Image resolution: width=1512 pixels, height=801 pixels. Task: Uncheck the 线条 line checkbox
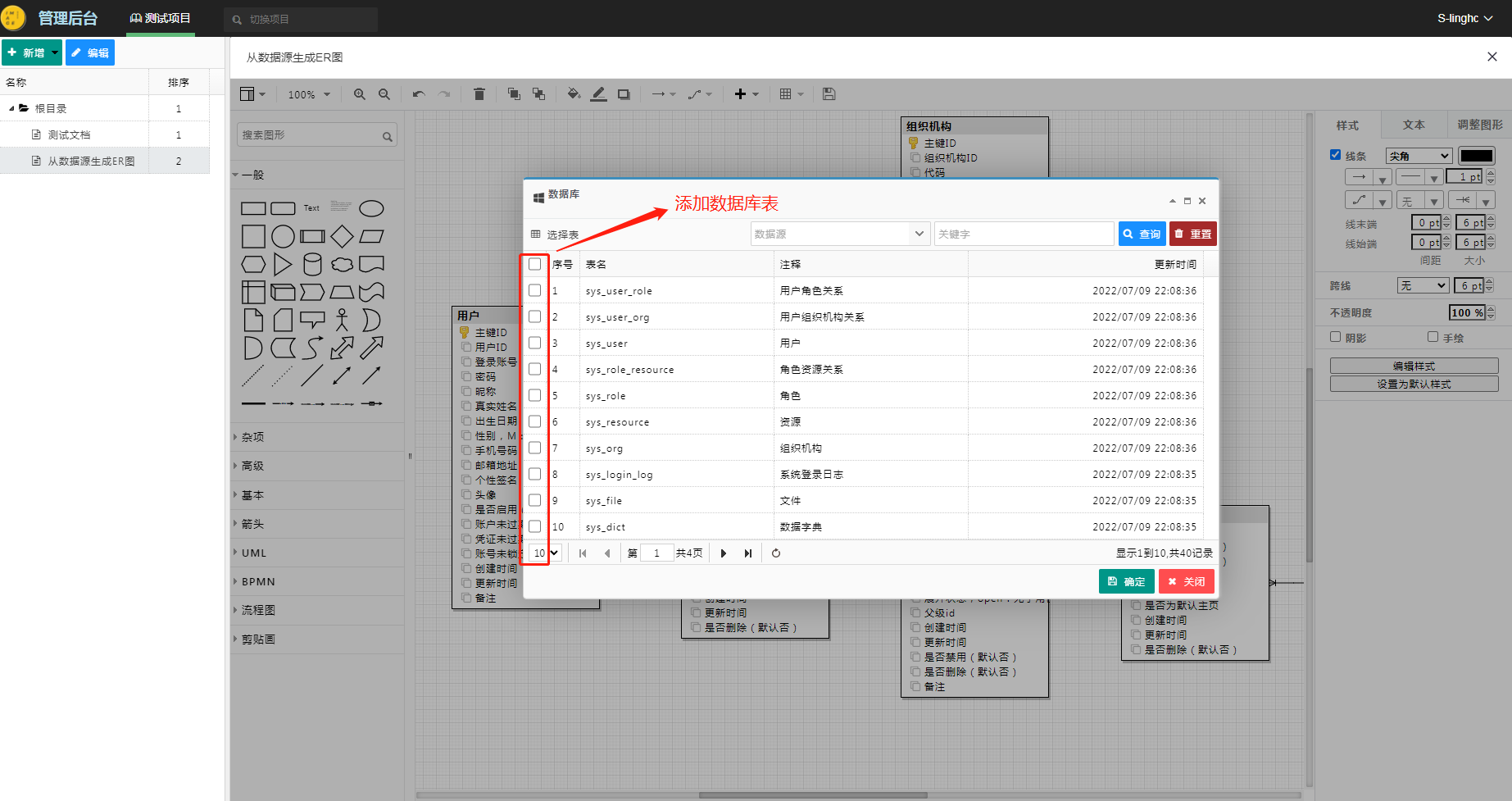(1335, 155)
